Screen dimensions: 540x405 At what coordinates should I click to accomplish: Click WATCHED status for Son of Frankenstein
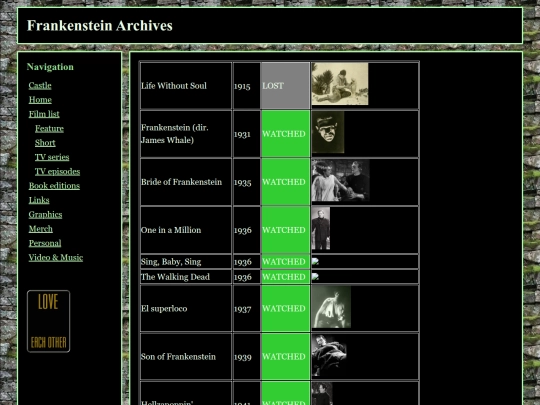285,357
